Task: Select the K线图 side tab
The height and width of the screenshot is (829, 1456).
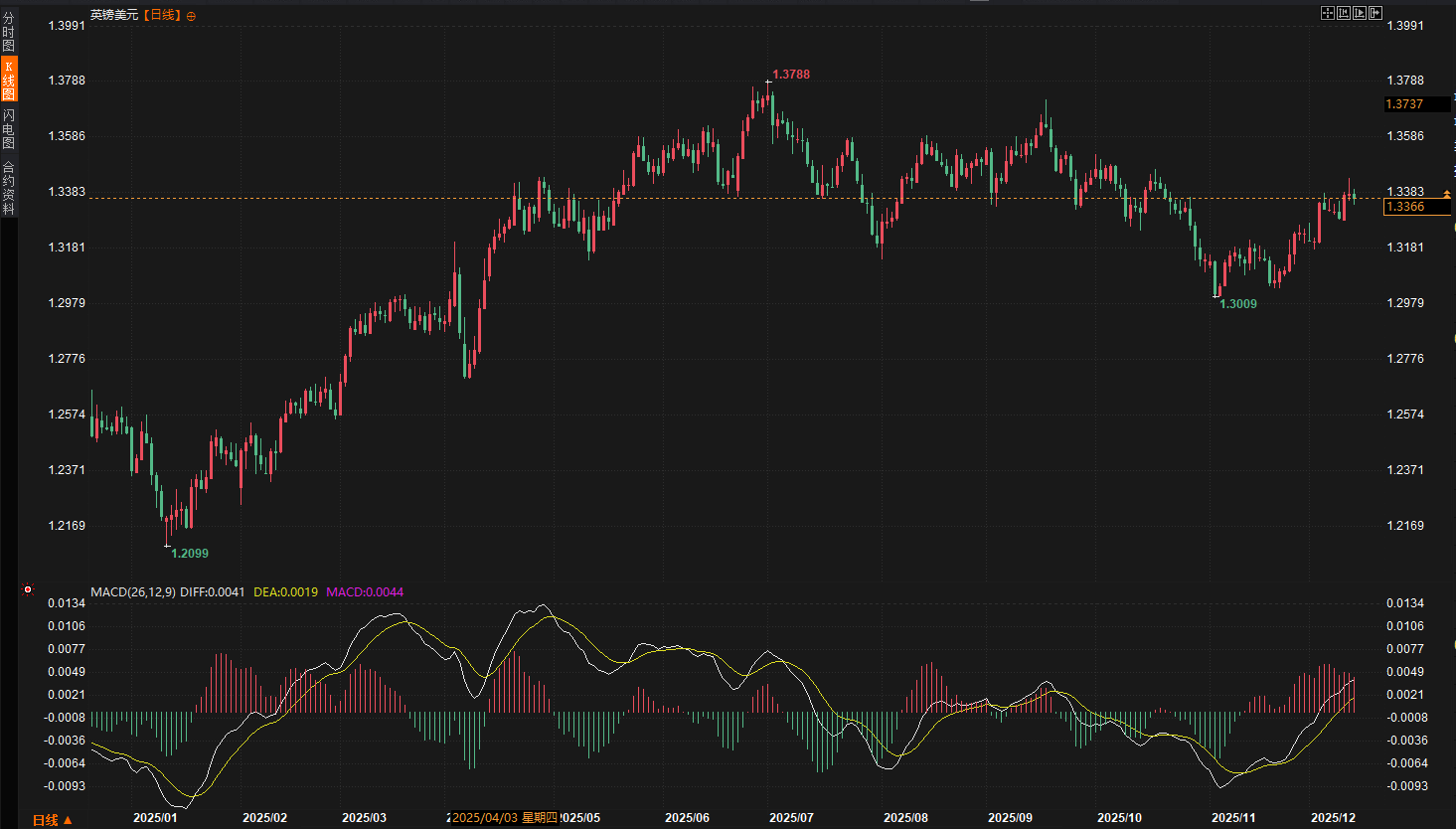Action: click(8, 80)
